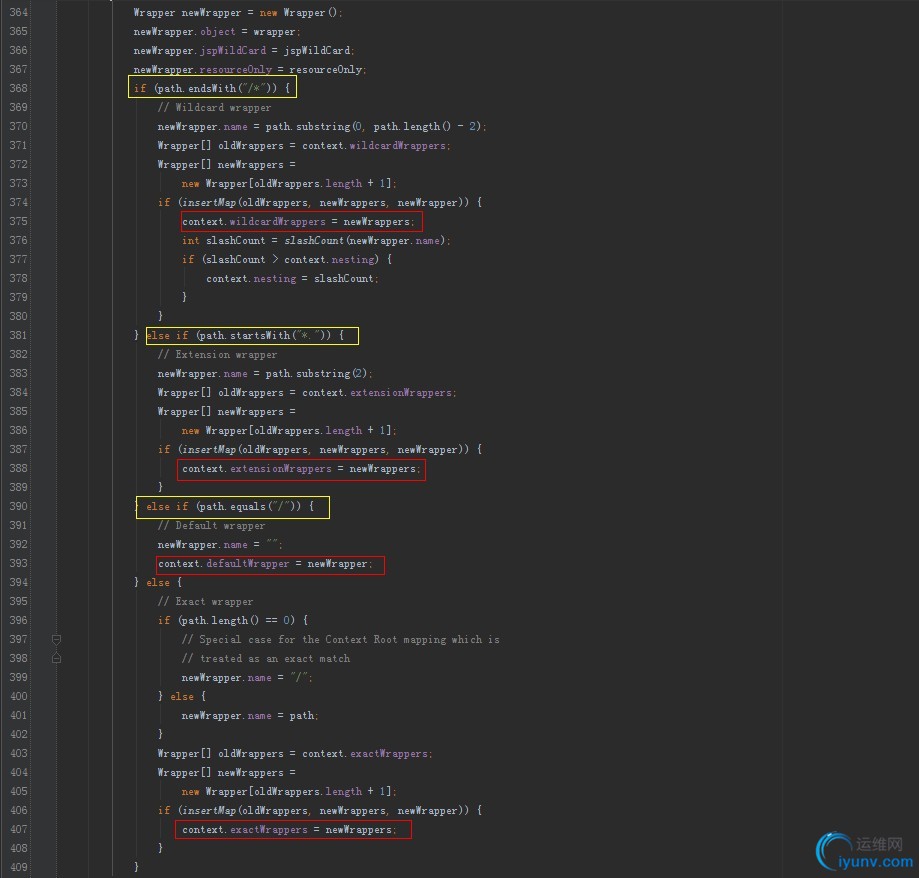This screenshot has height=878, width=919.
Task: Click the "// Wildcard wrapper" comment
Action: point(214,108)
